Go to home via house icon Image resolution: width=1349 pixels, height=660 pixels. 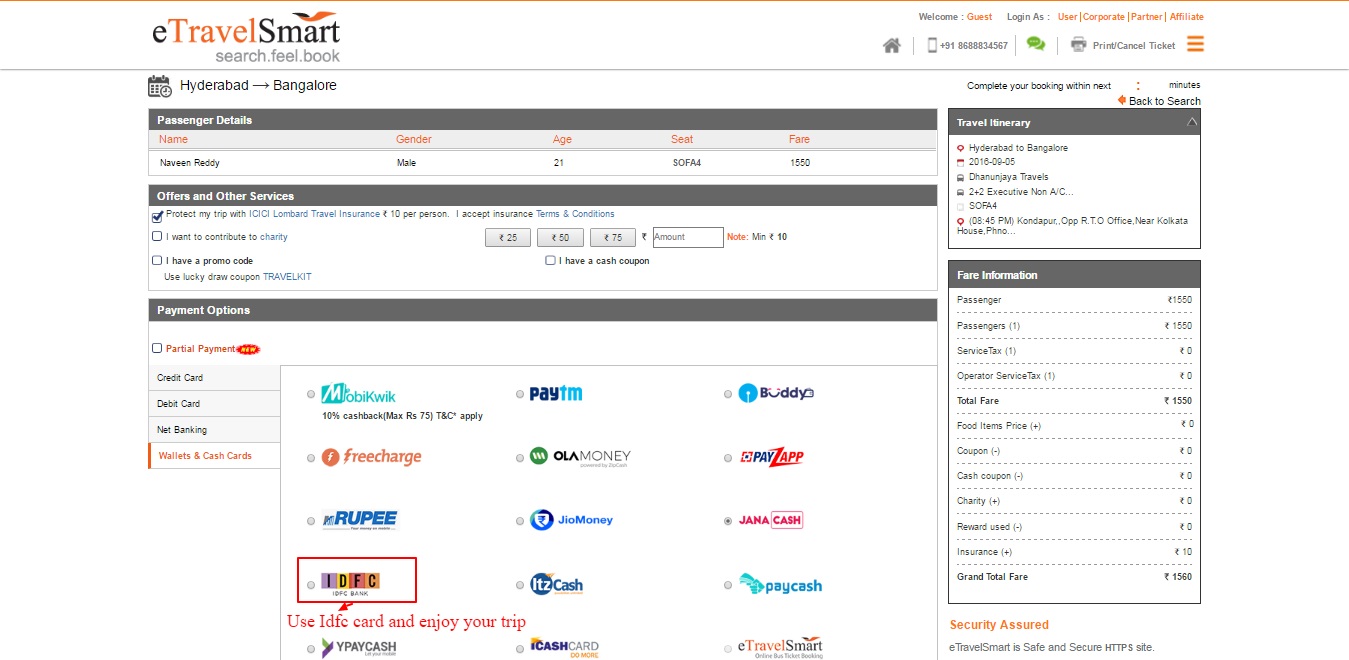892,45
